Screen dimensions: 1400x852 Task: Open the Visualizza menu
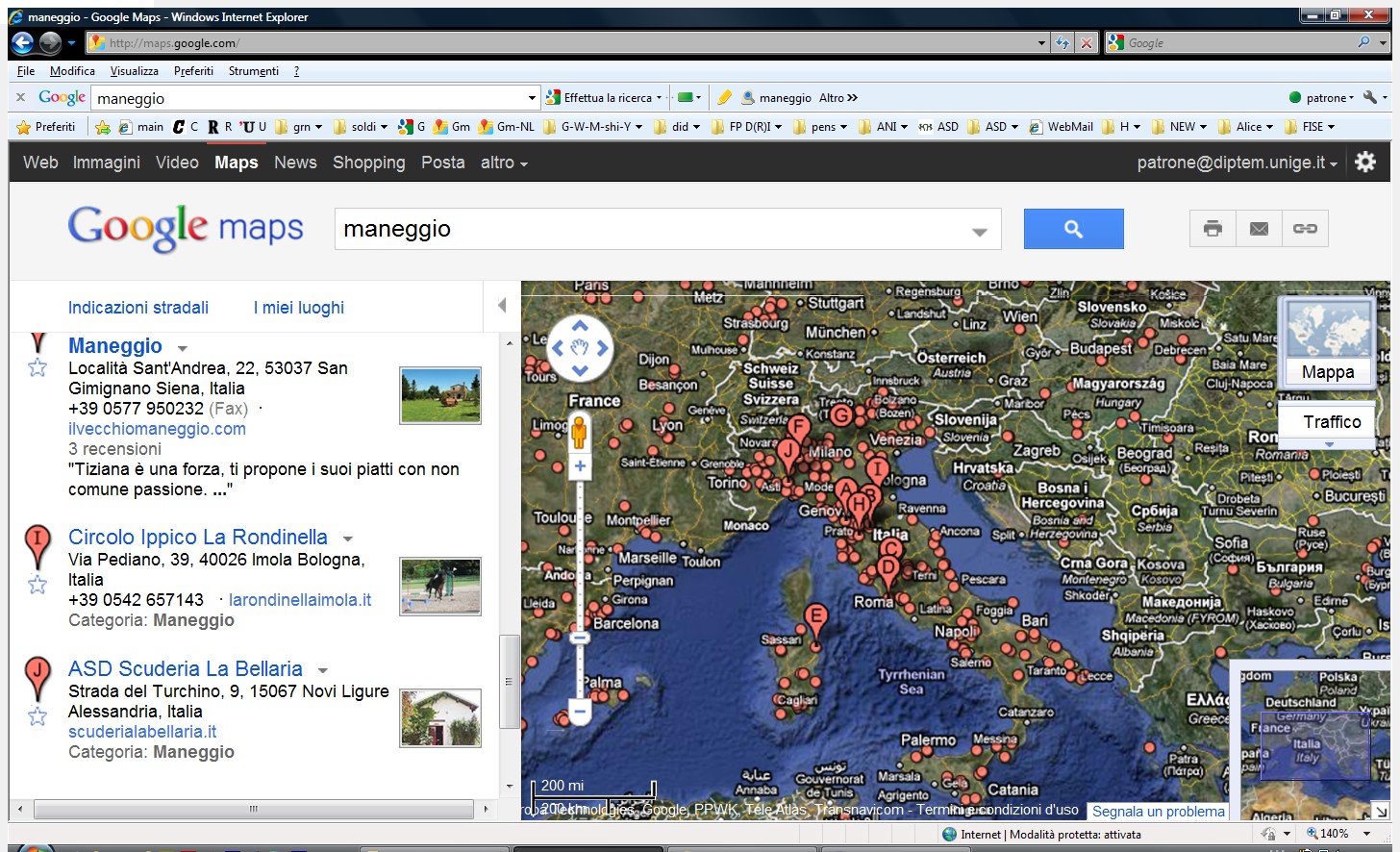pos(134,71)
